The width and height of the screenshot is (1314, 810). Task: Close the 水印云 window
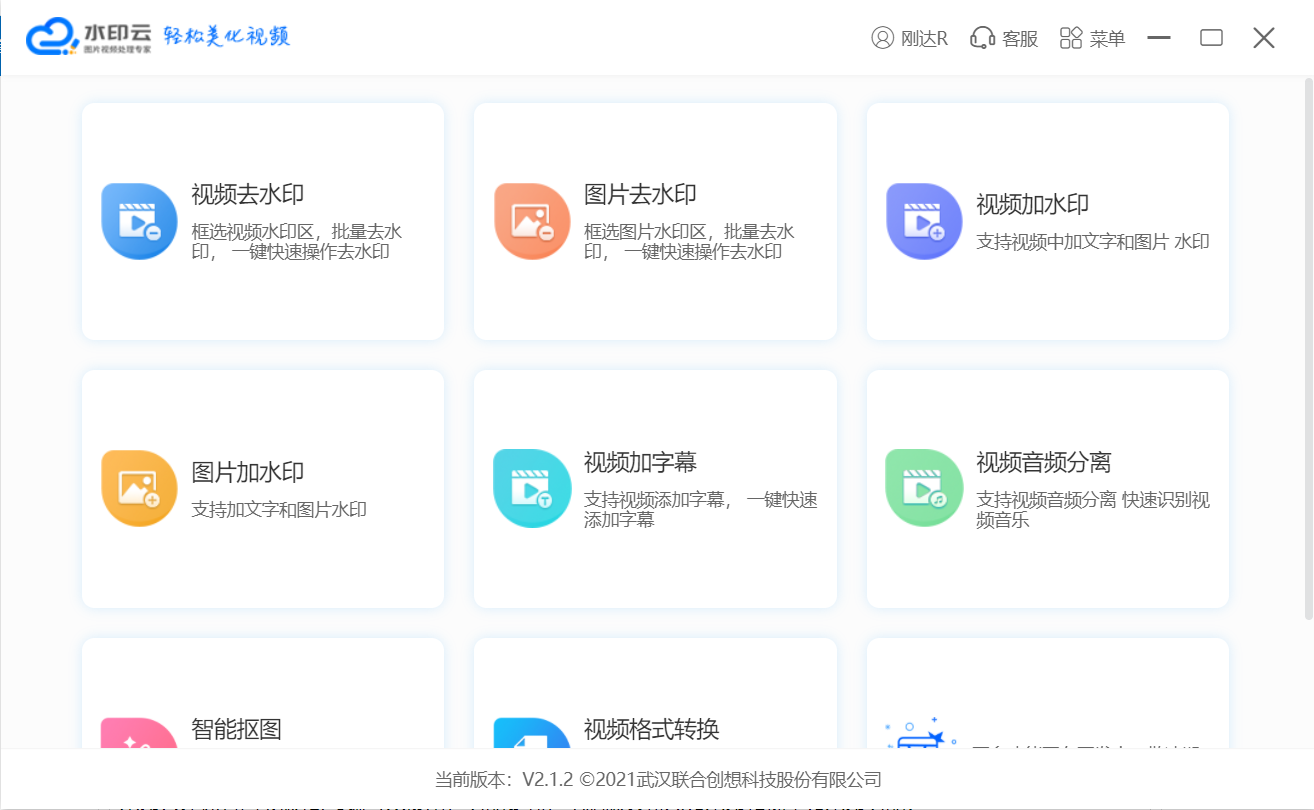(1264, 38)
